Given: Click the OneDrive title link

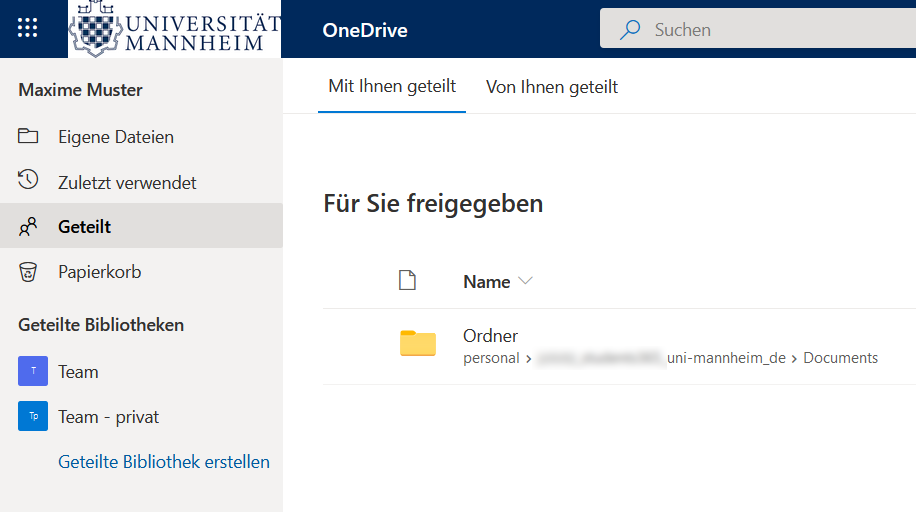Looking at the screenshot, I should click(x=365, y=30).
